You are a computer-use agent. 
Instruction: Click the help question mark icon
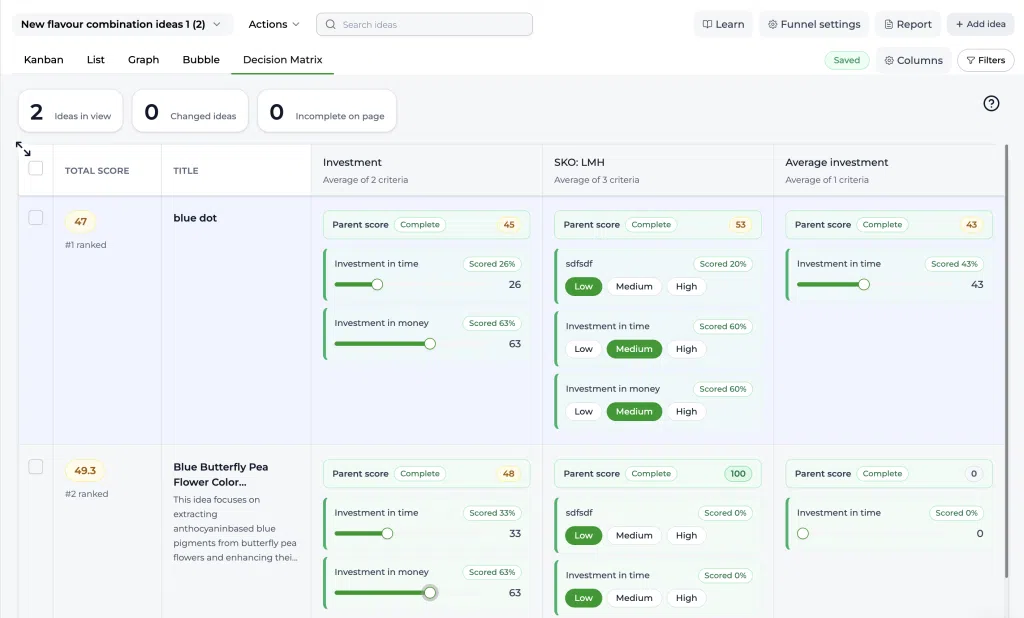(x=991, y=103)
